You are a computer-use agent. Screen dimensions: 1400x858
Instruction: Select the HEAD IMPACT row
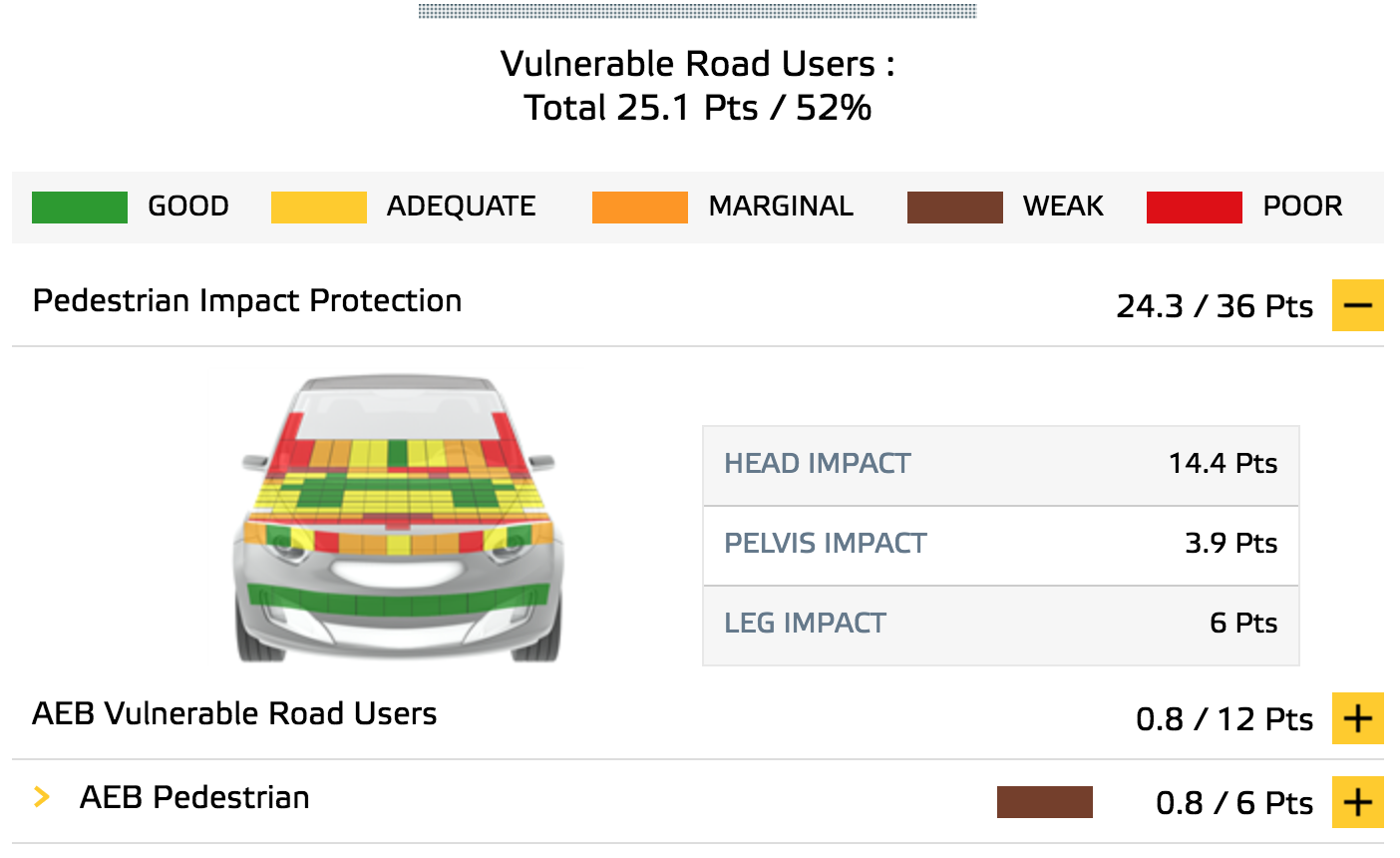pos(1001,465)
